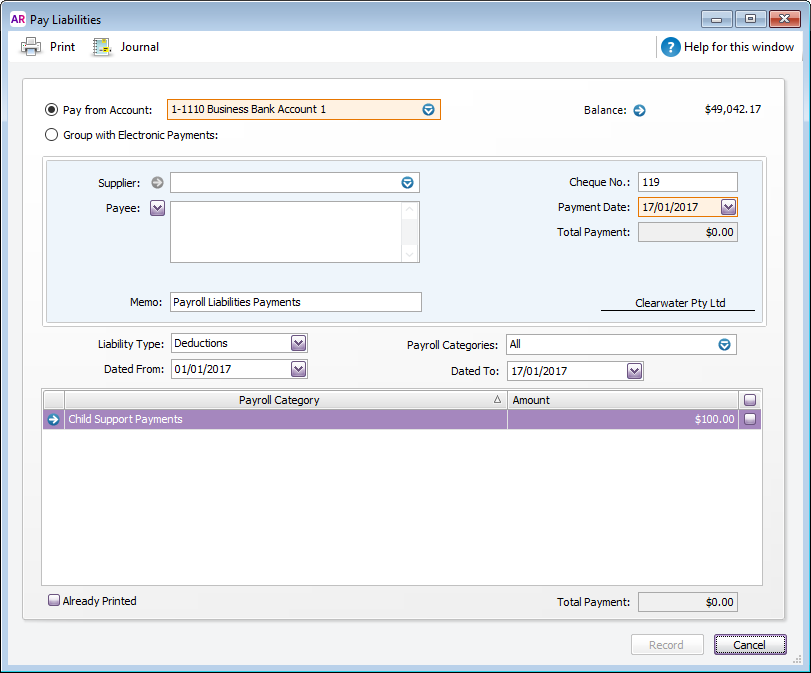Open the Payment Date calendar dropdown
Viewport: 811px width, 673px height.
click(728, 207)
